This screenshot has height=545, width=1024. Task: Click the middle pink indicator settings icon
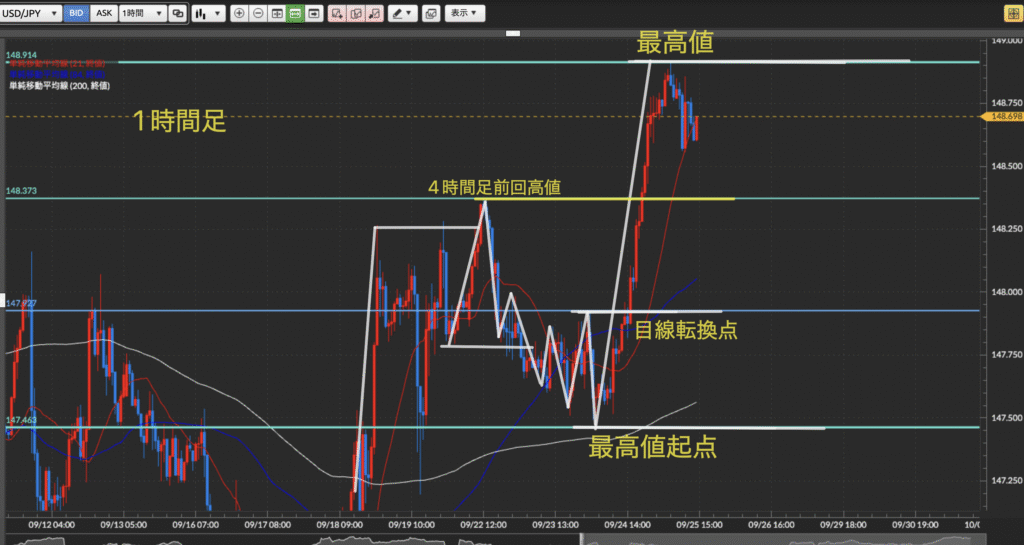(358, 14)
